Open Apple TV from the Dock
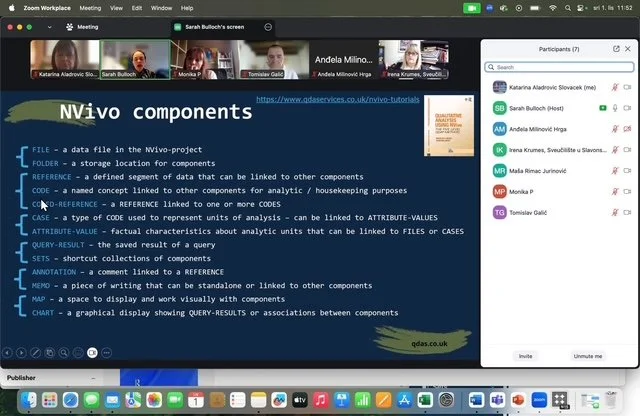640x416 pixels. click(300, 400)
